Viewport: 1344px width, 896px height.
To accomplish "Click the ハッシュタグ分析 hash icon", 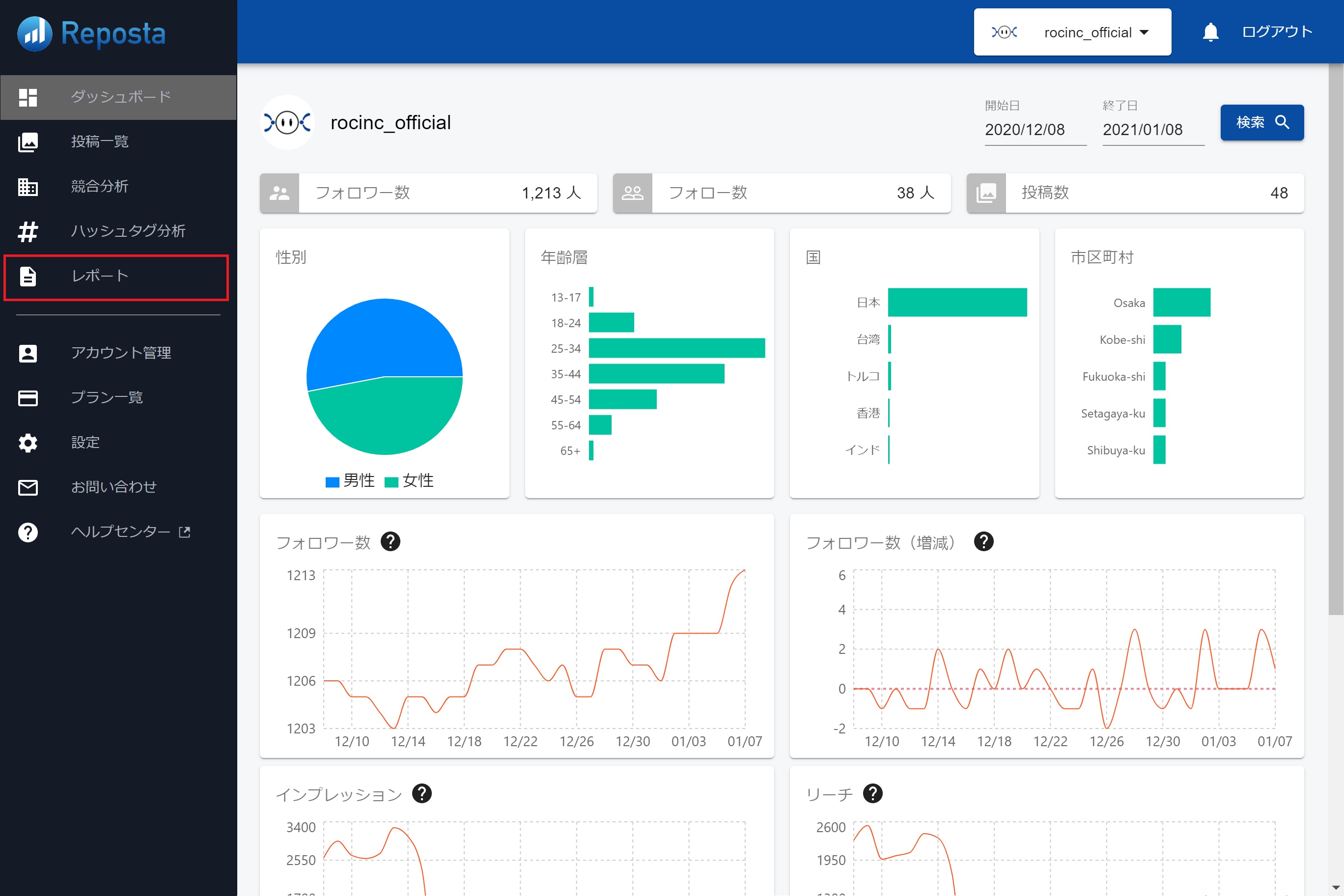I will [28, 231].
